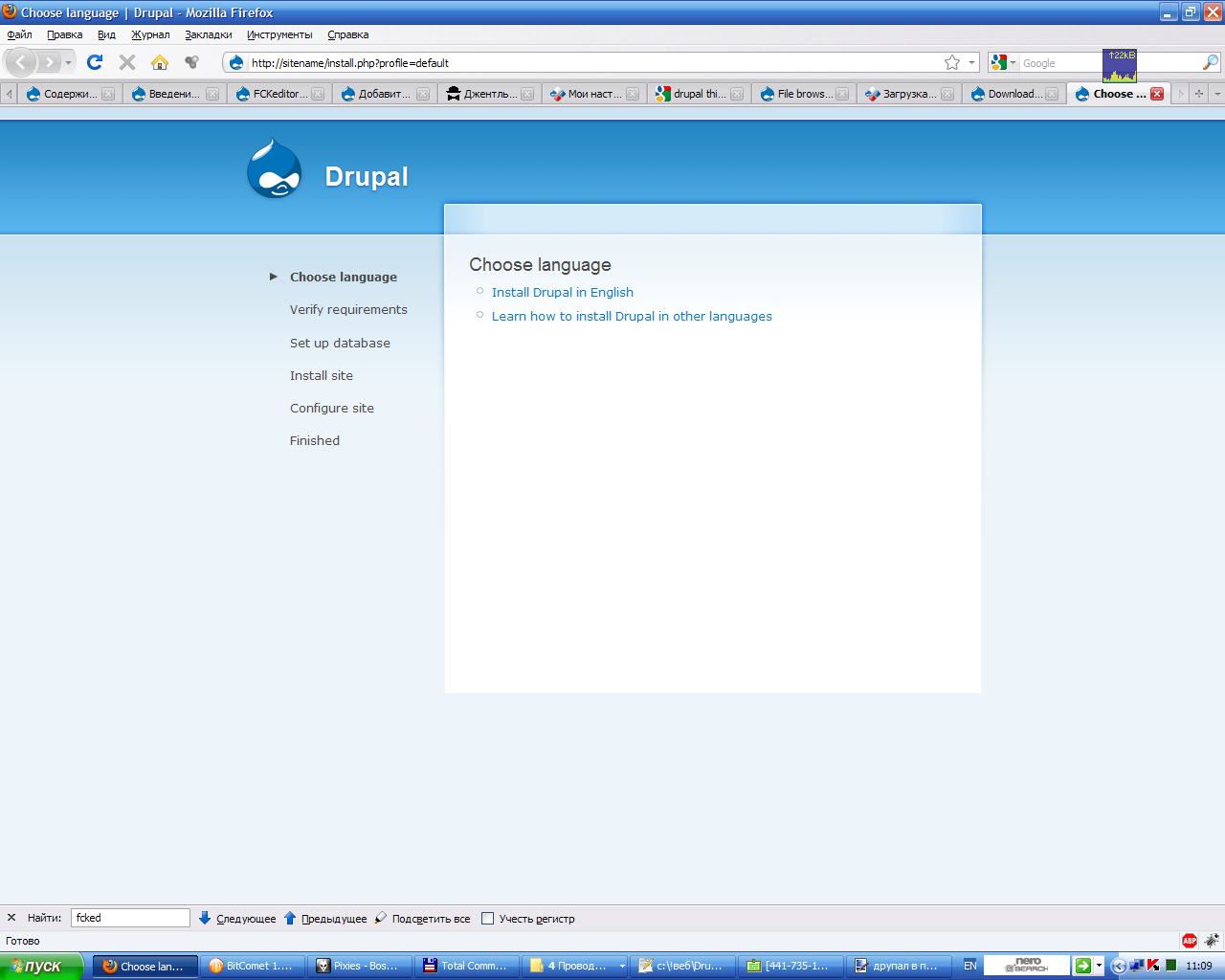Click the Stop loading X icon
The height and width of the screenshot is (980, 1225).
126,62
